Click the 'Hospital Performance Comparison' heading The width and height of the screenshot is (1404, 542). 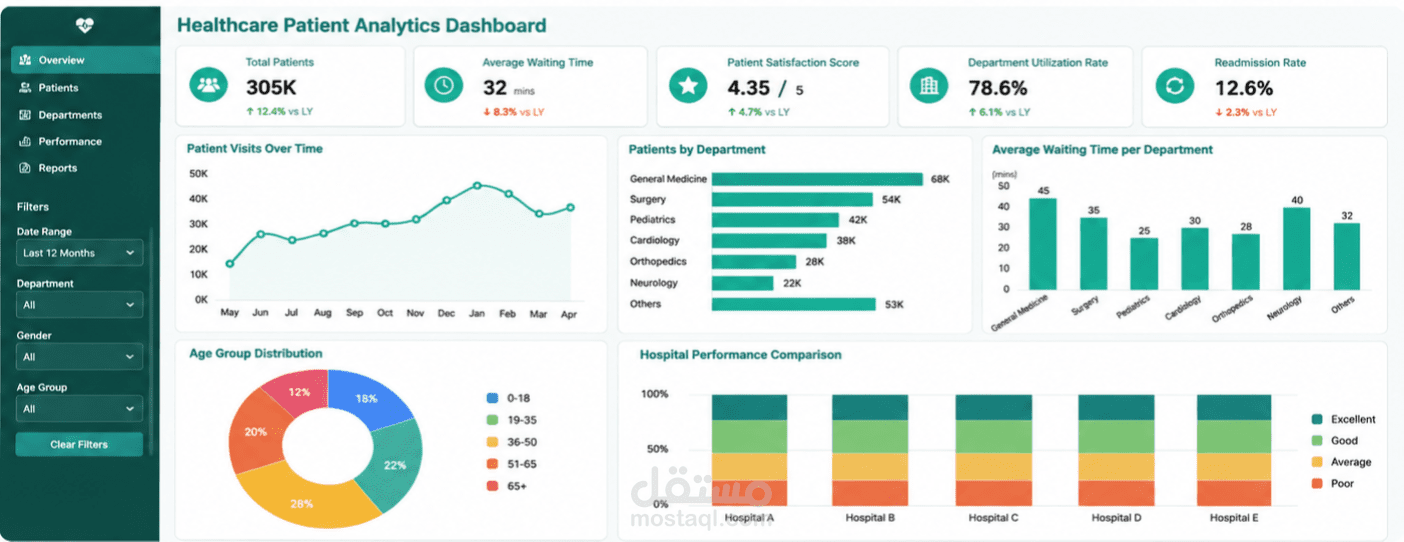tap(740, 354)
